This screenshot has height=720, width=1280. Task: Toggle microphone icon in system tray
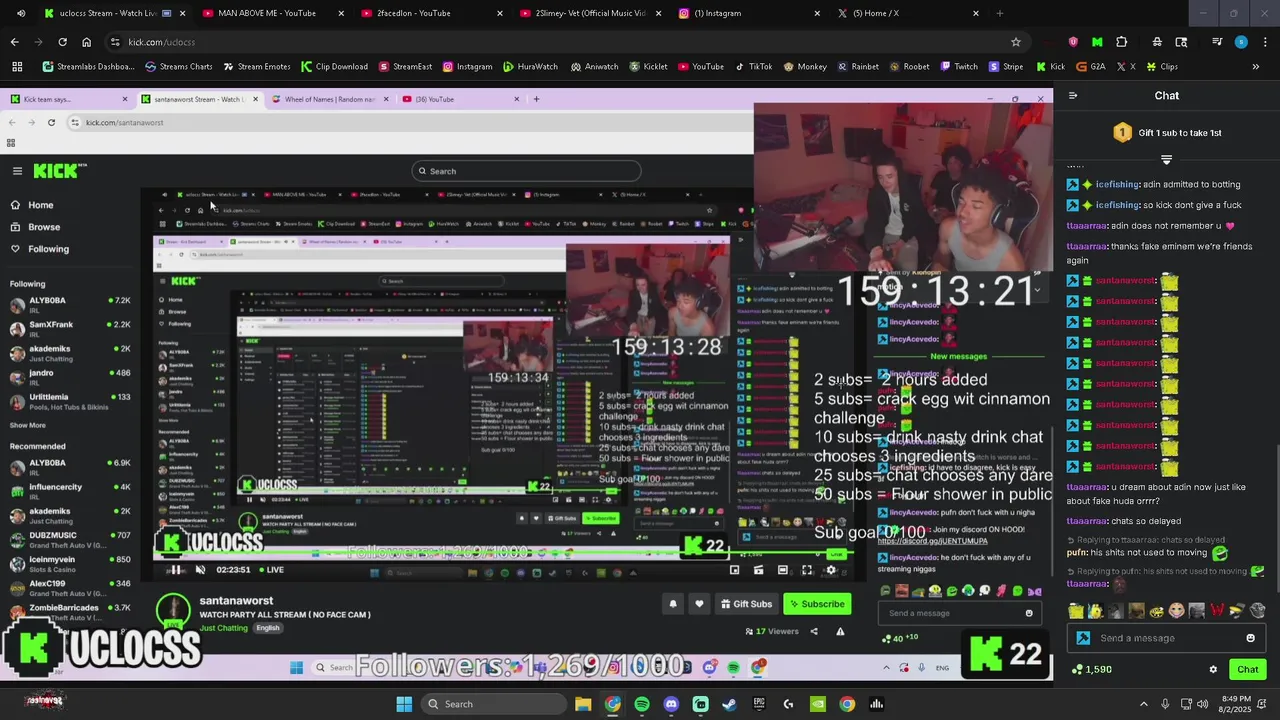click(1165, 704)
